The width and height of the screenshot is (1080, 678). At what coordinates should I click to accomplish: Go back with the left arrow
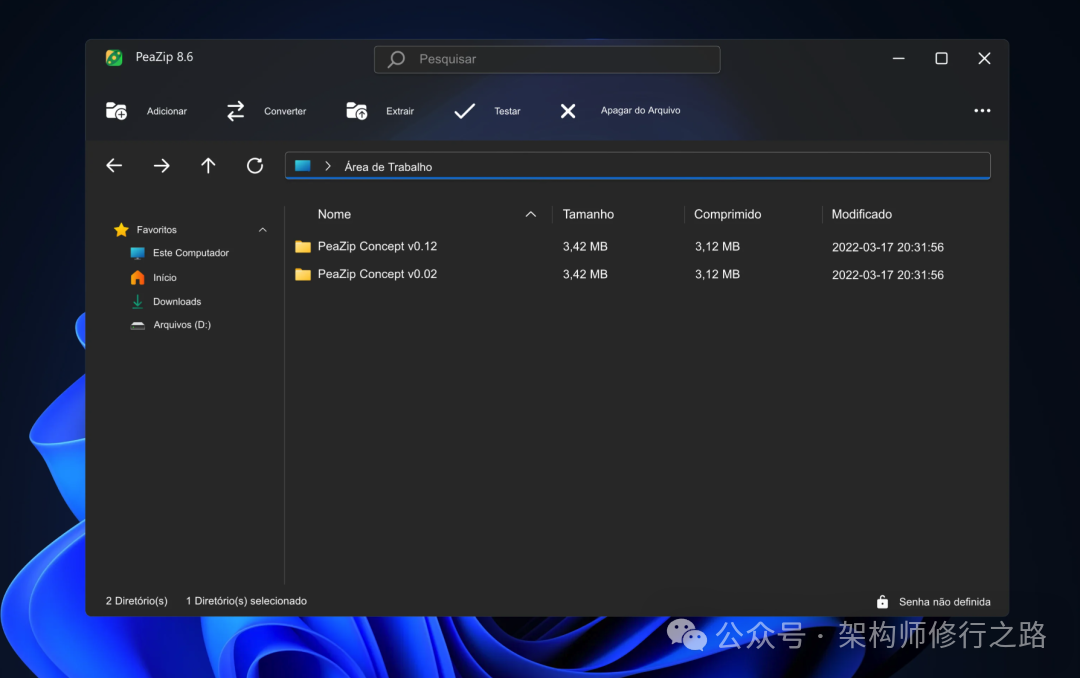point(114,166)
